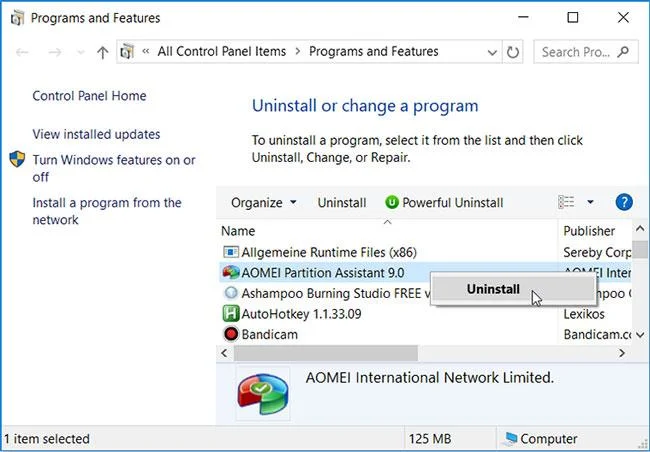Close the Programs and Features window
Viewport: 650px width, 452px height.
(623, 17)
